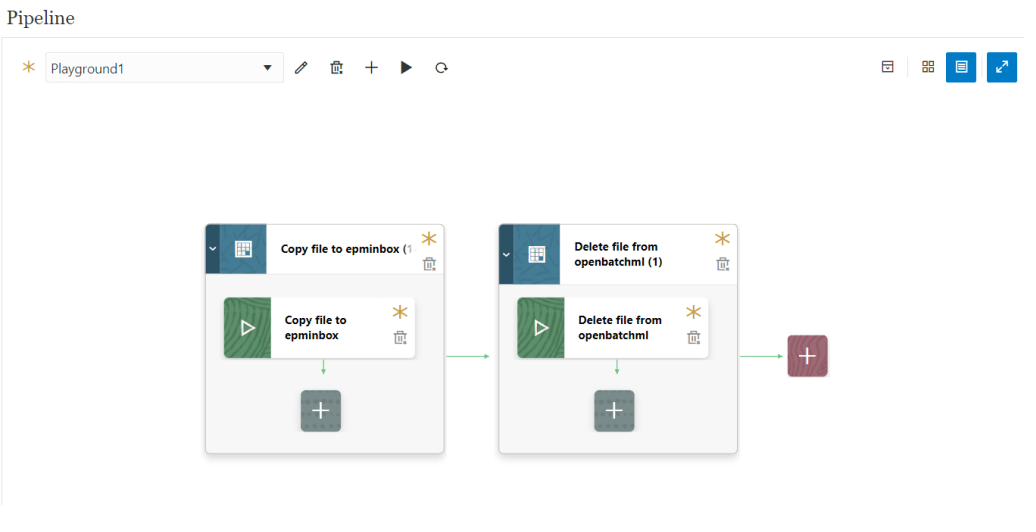Click the pencil edit pipeline icon
Viewport: 1036px width, 532px height.
(301, 67)
